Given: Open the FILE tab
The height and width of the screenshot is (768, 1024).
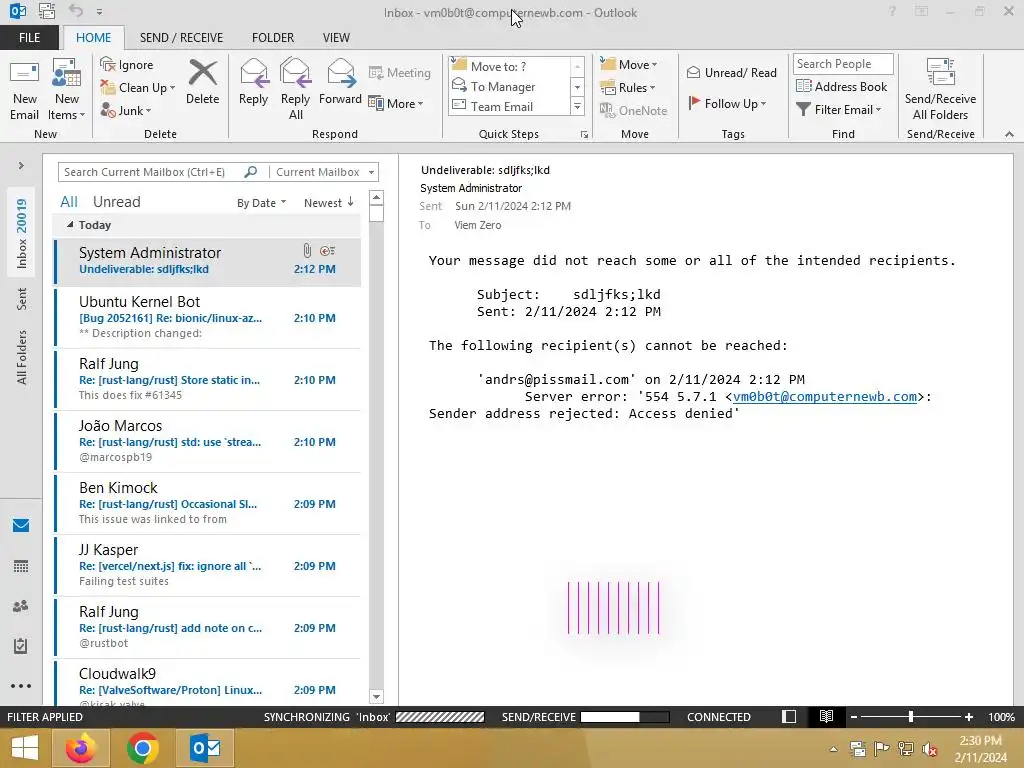Looking at the screenshot, I should [x=29, y=37].
